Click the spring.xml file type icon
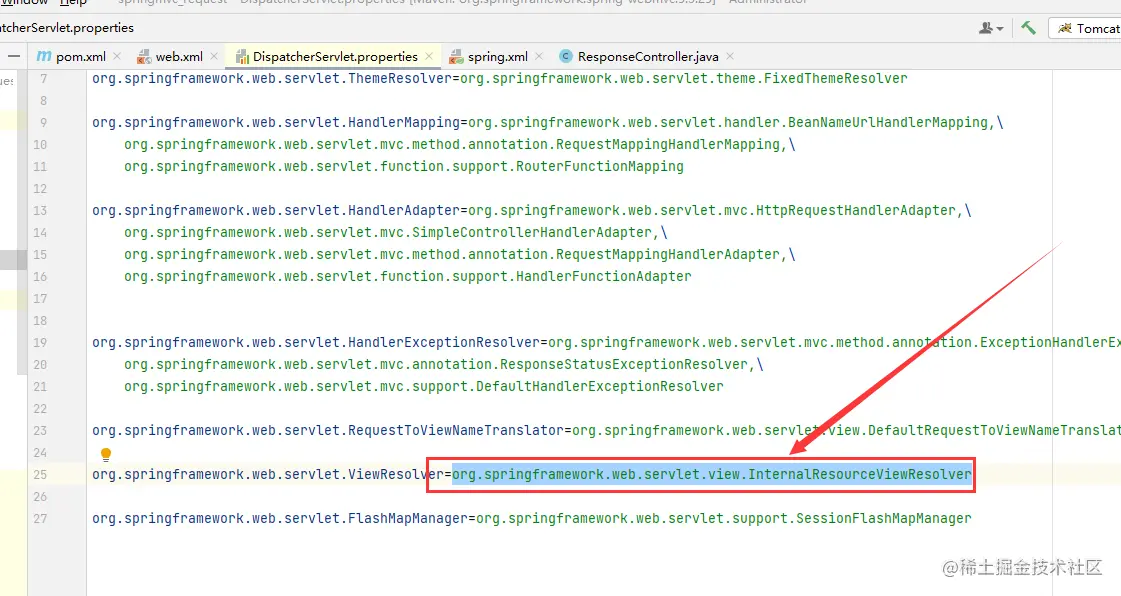Viewport: 1121px width, 596px height. 456,56
